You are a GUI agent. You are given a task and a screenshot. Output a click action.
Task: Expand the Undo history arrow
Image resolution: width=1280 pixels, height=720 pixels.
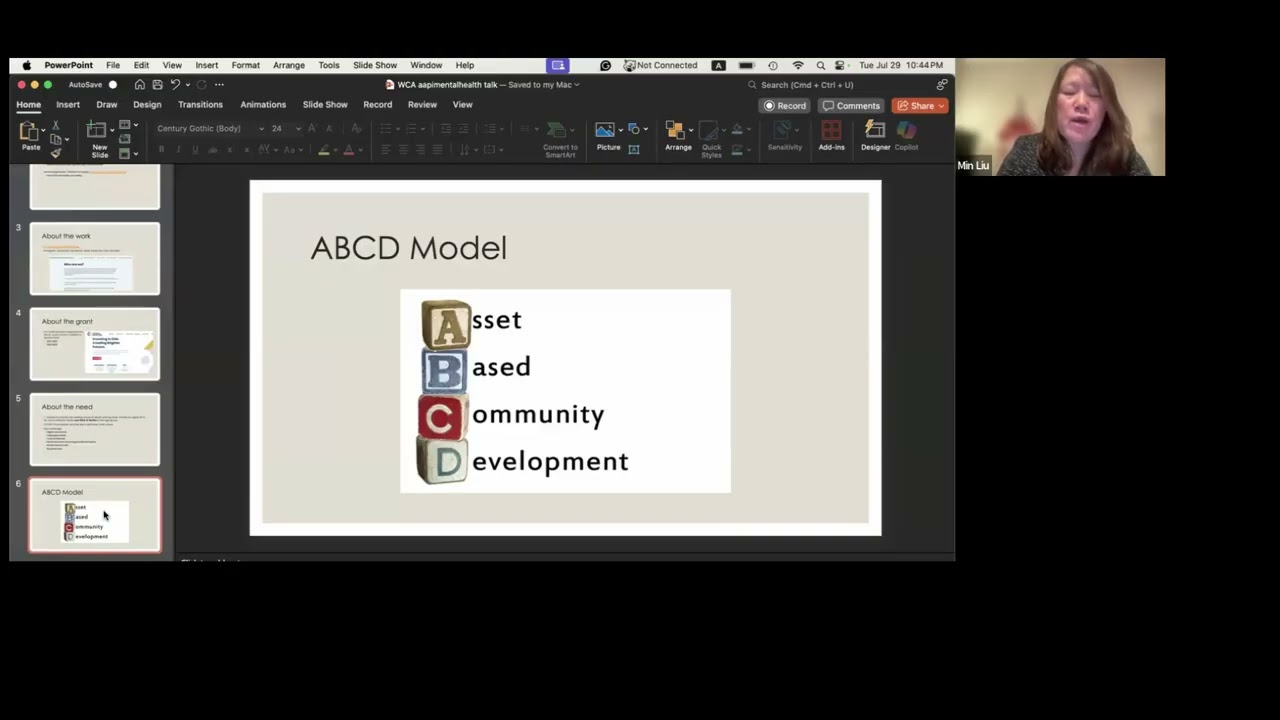(x=186, y=85)
